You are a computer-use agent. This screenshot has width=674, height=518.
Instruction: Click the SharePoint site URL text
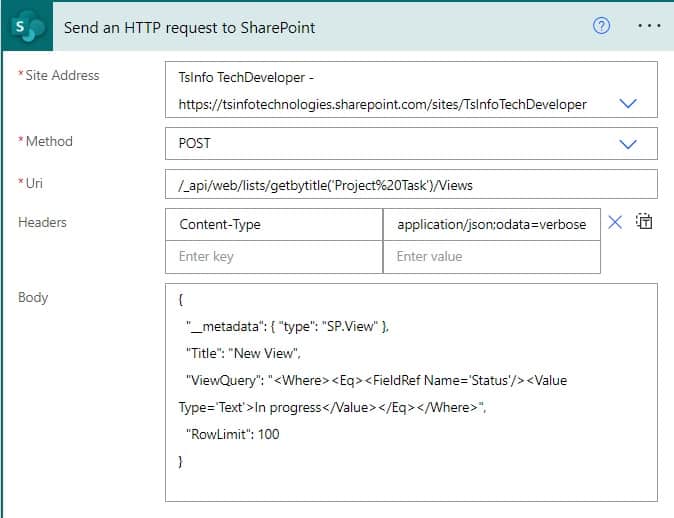pyautogui.click(x=383, y=104)
